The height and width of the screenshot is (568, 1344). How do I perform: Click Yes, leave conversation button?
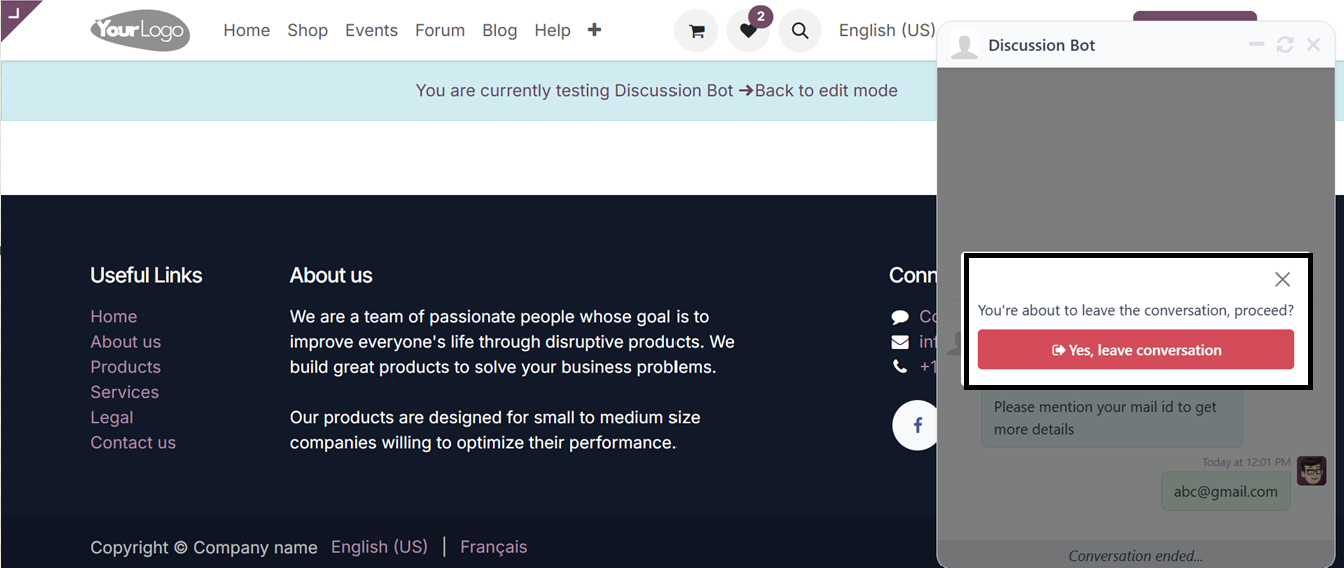pyautogui.click(x=1135, y=350)
